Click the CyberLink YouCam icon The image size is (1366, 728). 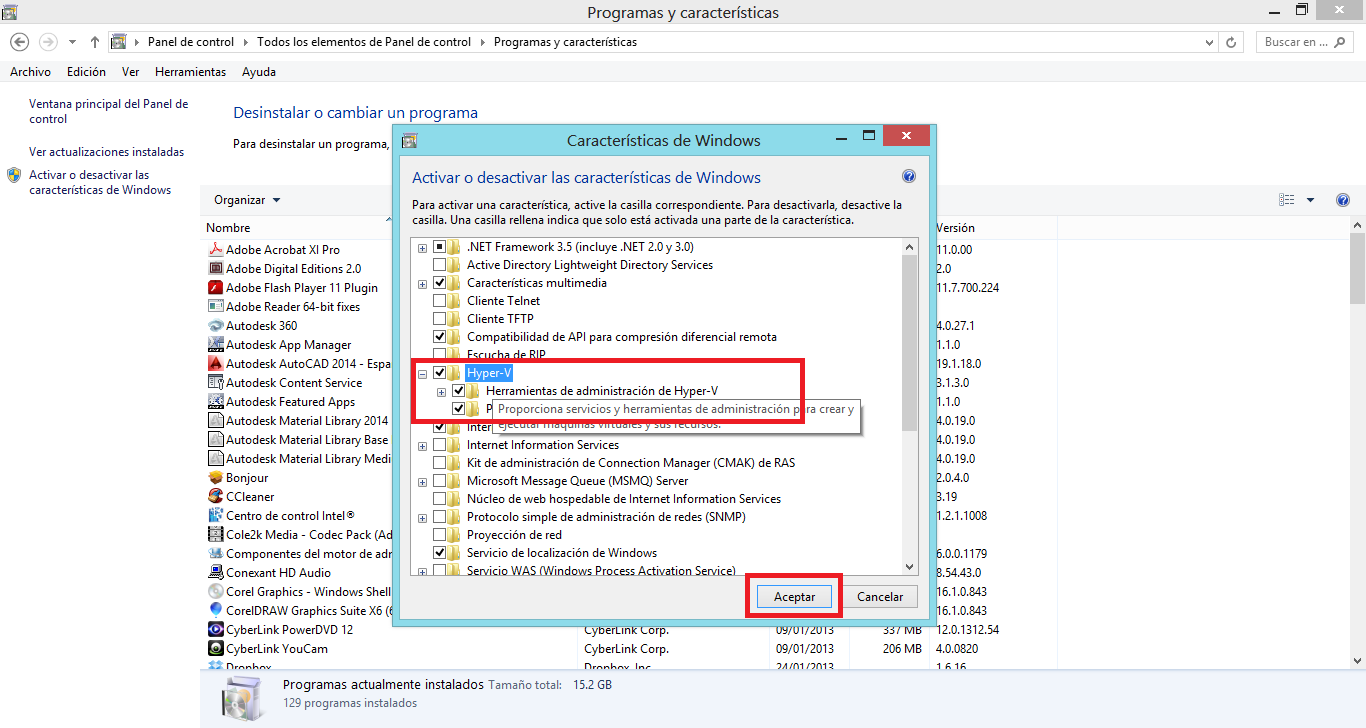(x=215, y=649)
